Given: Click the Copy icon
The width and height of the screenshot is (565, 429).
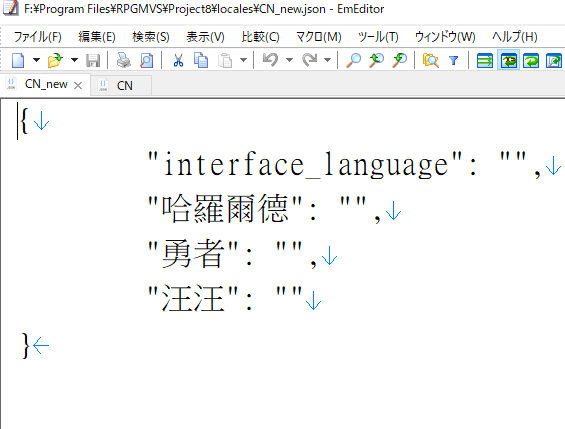Looking at the screenshot, I should pos(201,60).
